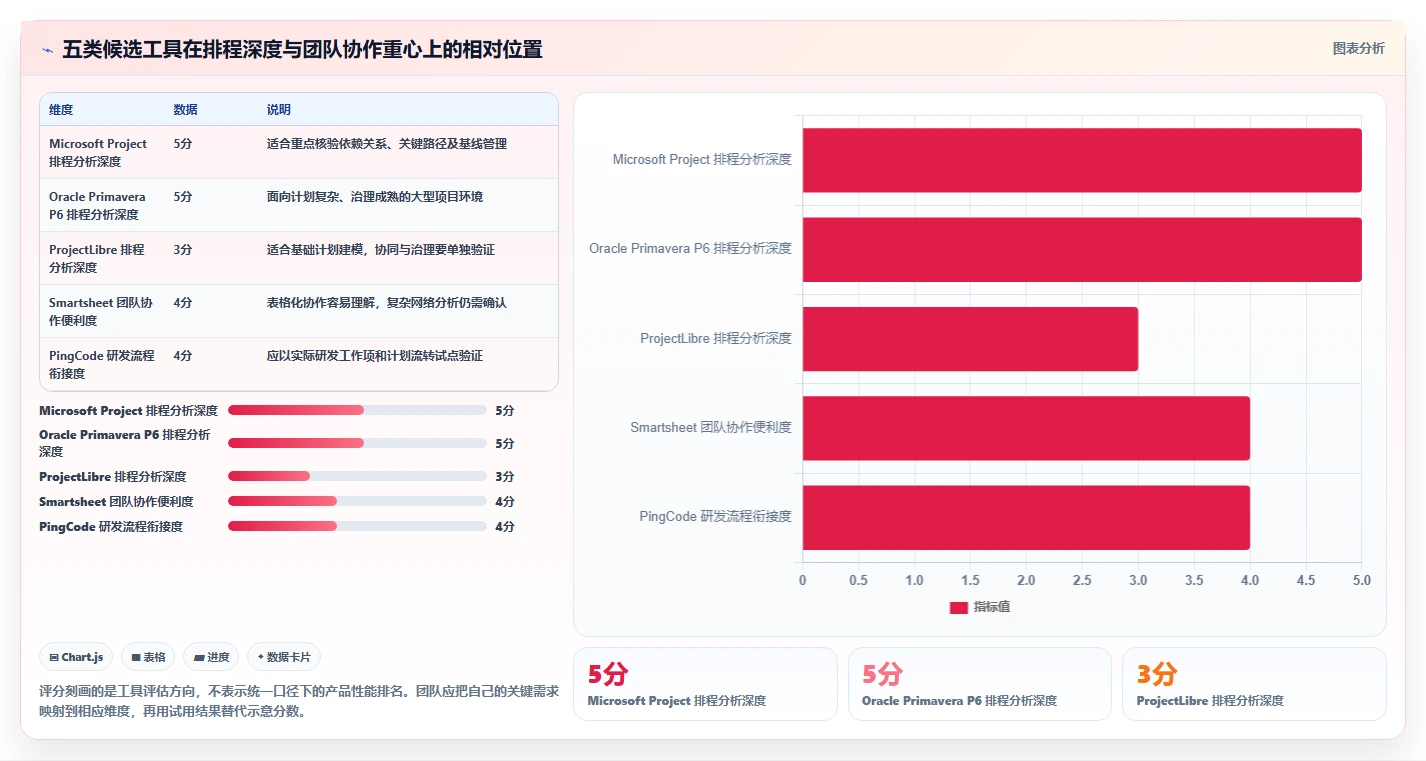The width and height of the screenshot is (1426, 761).
Task: Click the chart title 五类候选工具 heading
Action: click(302, 50)
